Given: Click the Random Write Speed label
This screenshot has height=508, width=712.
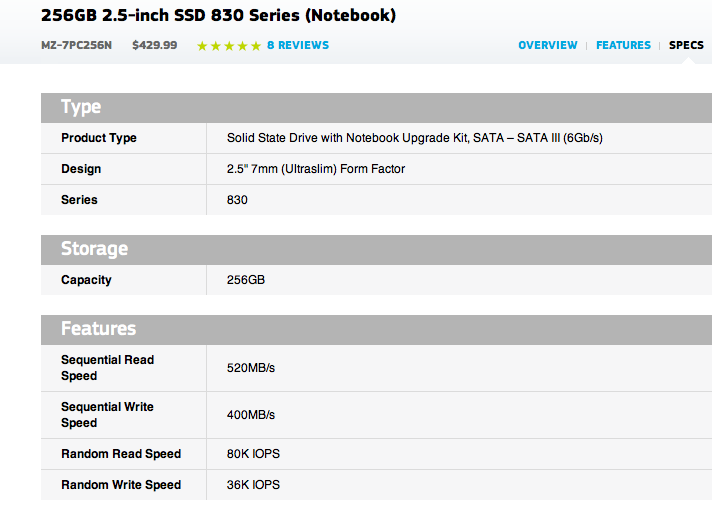Looking at the screenshot, I should point(121,485).
